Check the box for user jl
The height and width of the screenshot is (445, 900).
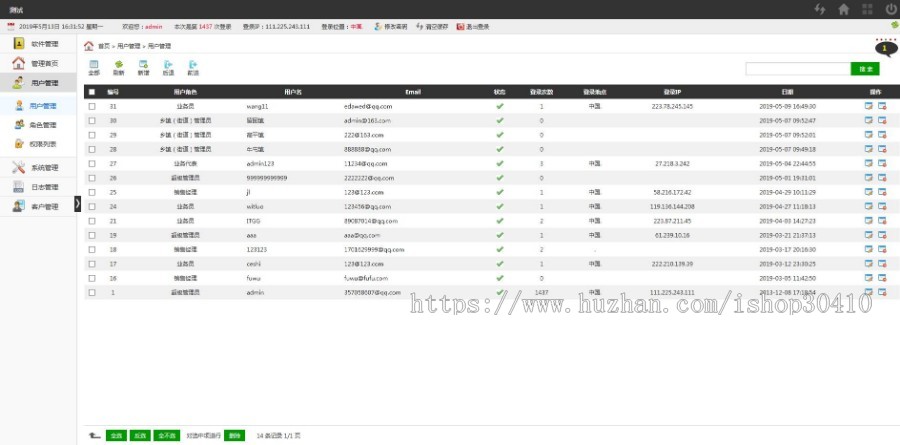click(92, 192)
